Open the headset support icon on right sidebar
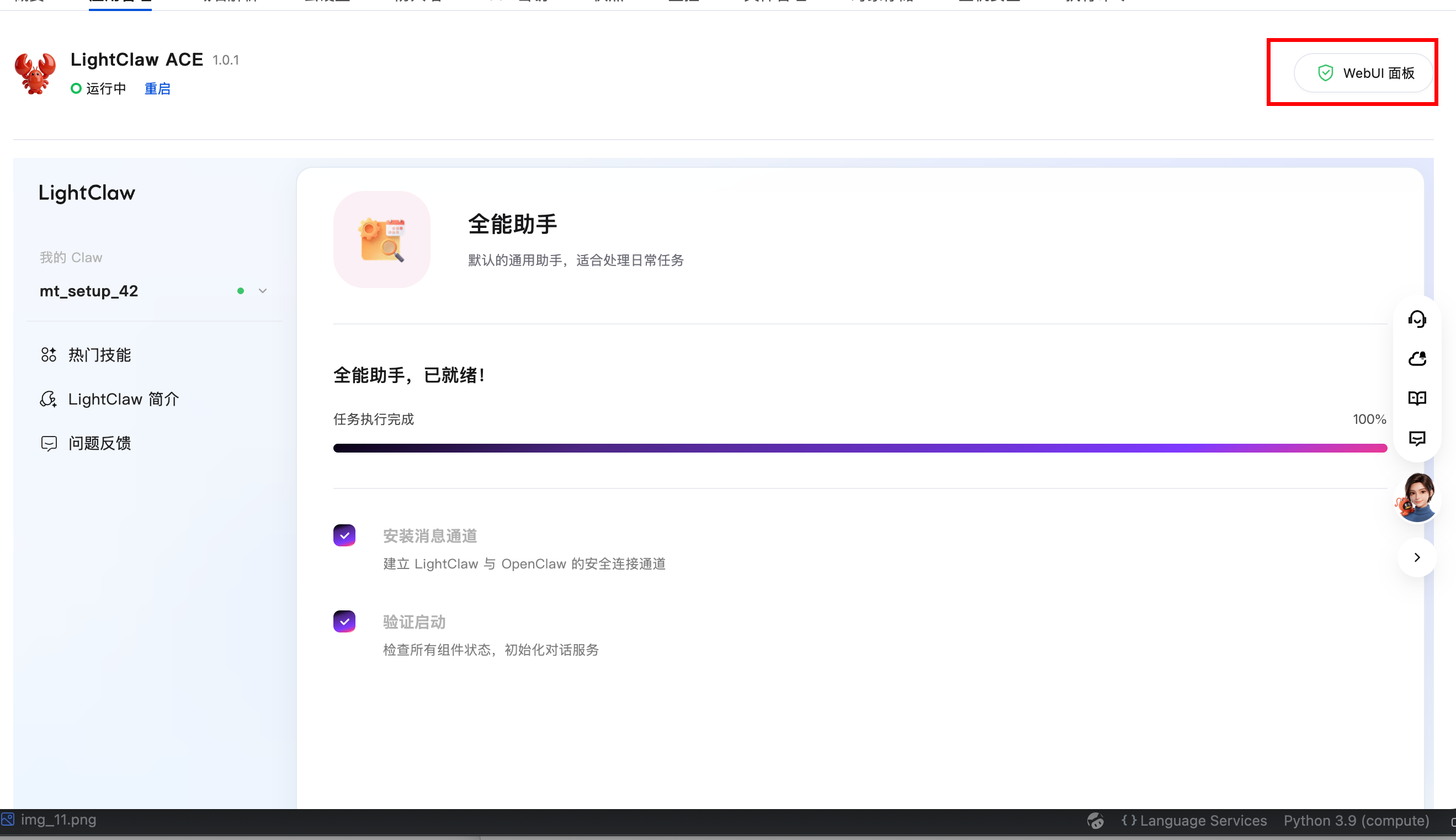 tap(1417, 318)
